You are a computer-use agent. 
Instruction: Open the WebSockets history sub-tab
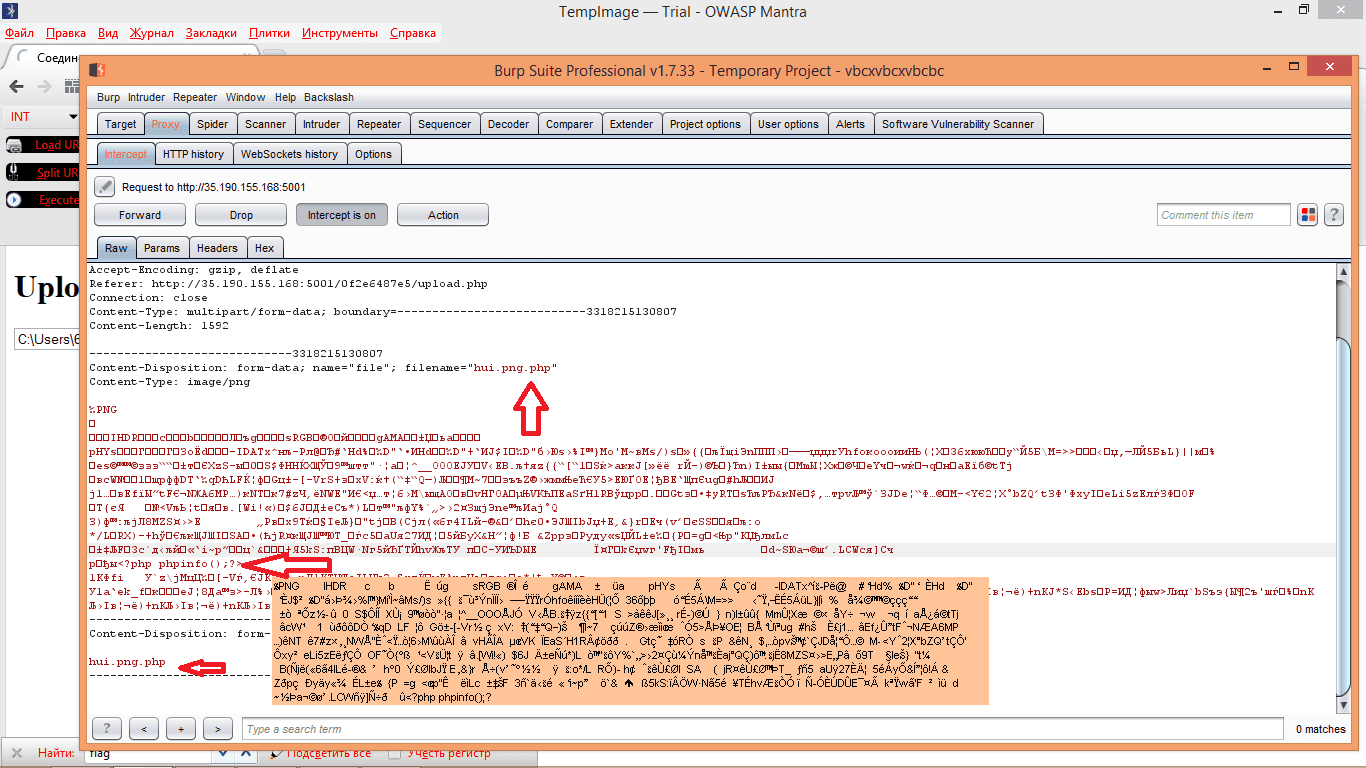point(289,154)
